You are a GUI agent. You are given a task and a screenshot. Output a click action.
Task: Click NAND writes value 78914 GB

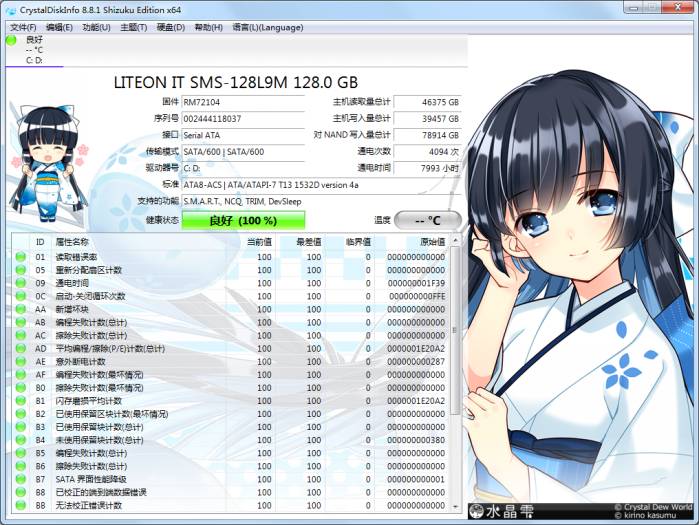pos(427,135)
